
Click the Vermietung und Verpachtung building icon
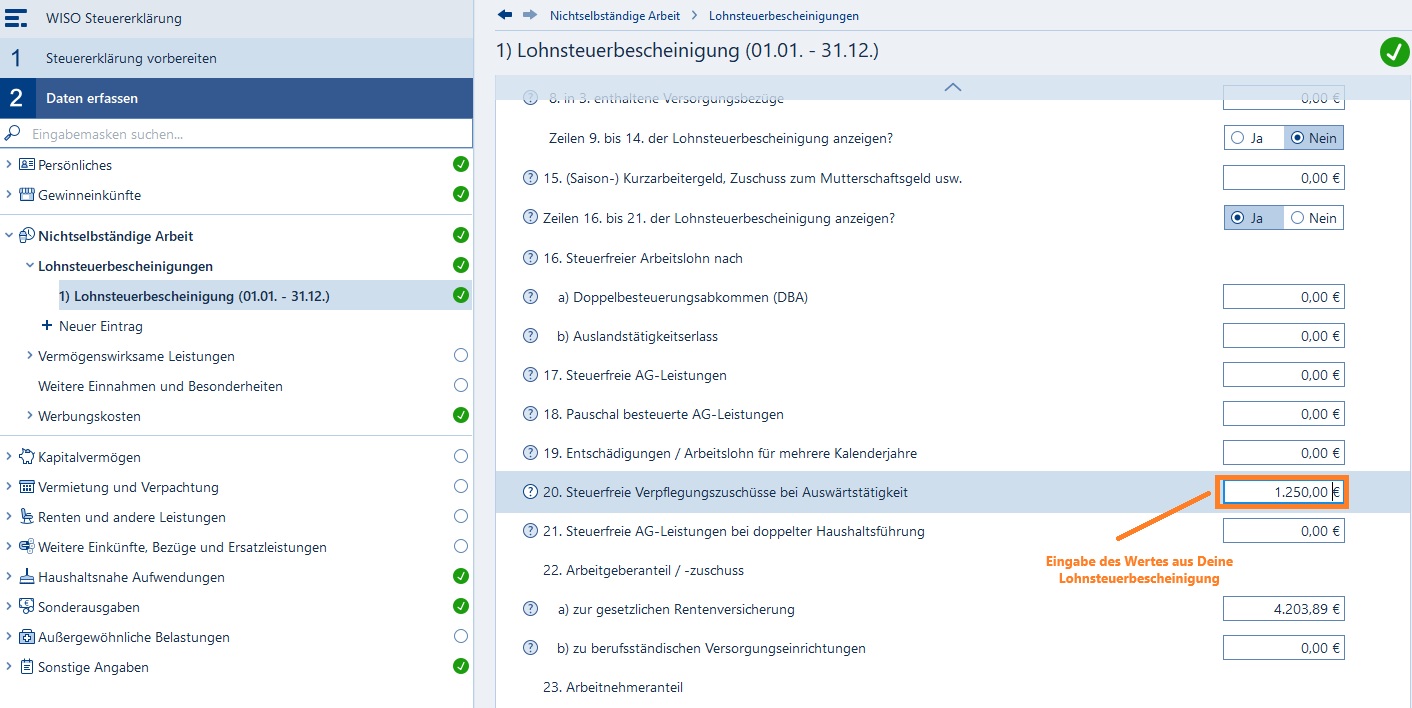click(27, 487)
